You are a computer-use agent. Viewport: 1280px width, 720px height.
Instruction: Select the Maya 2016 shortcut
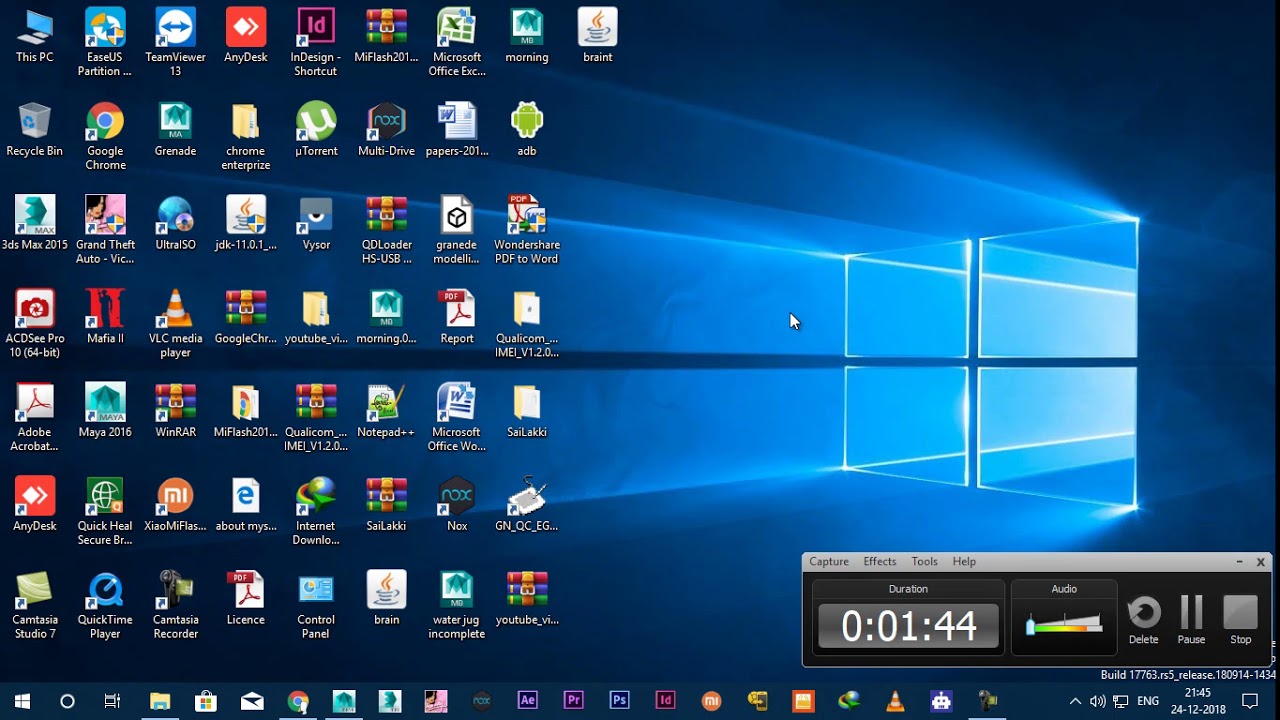click(x=105, y=412)
